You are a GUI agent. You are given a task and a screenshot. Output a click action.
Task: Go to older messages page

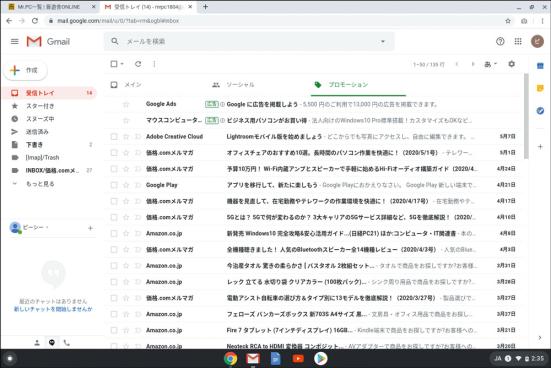point(473,64)
